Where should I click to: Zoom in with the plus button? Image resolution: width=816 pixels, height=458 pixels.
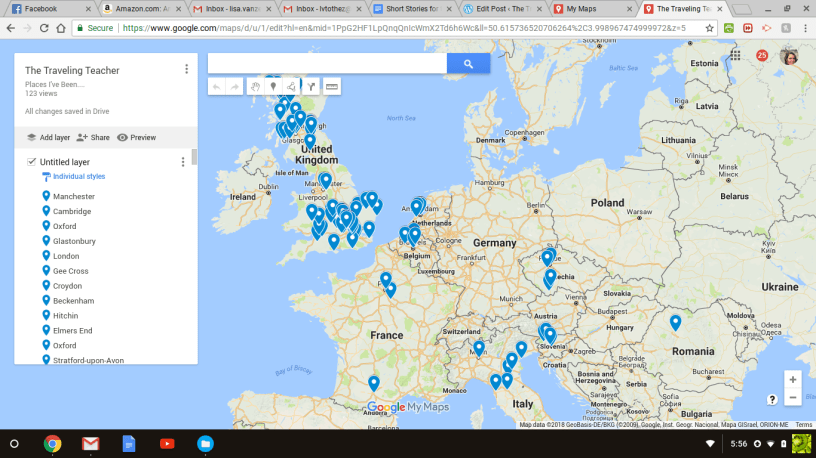tap(793, 380)
